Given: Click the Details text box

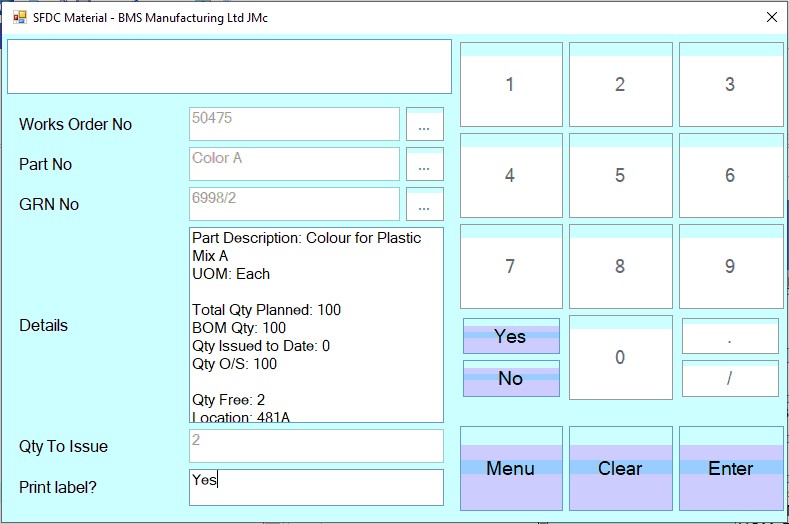Looking at the screenshot, I should (316, 325).
